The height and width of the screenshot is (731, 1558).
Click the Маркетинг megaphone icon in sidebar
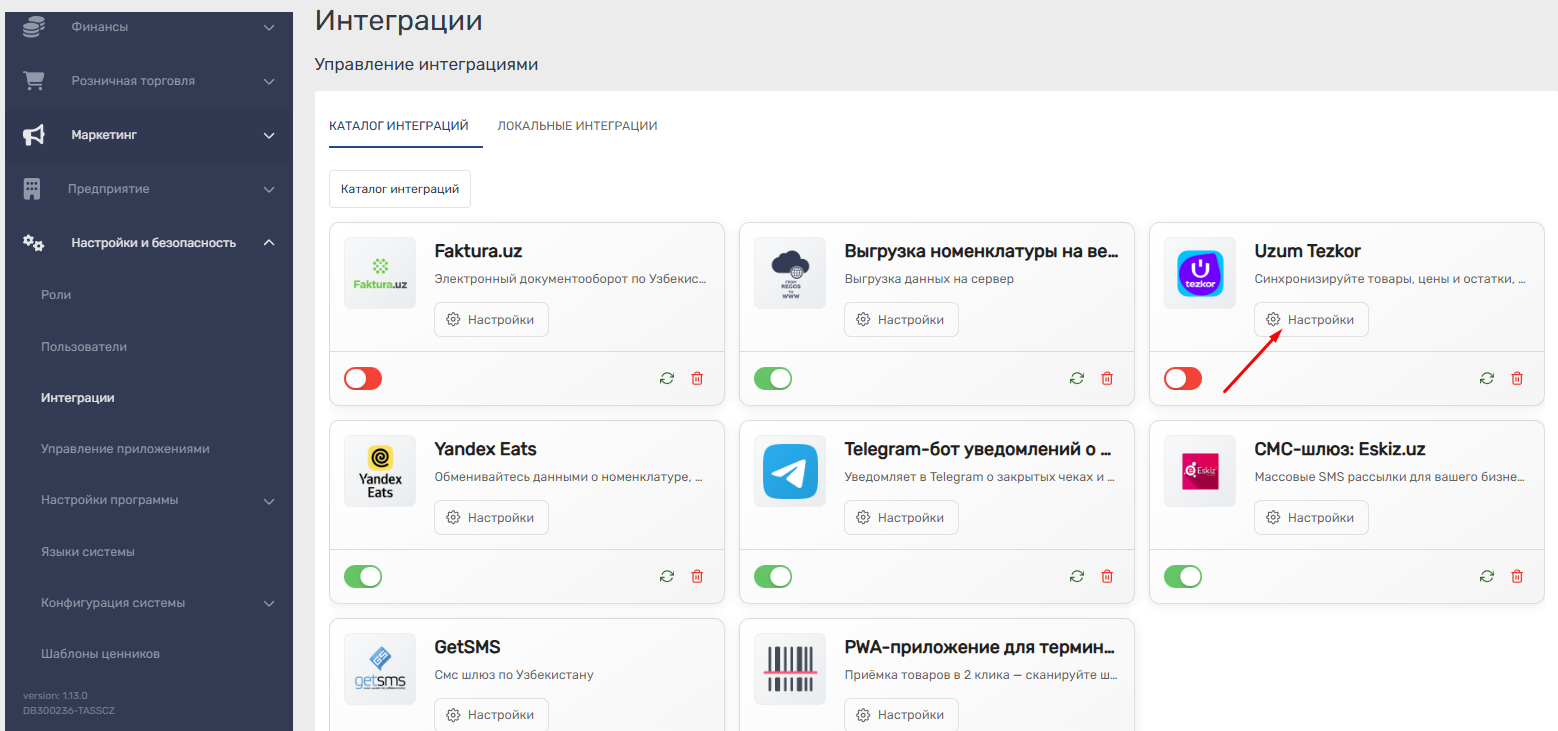34,135
